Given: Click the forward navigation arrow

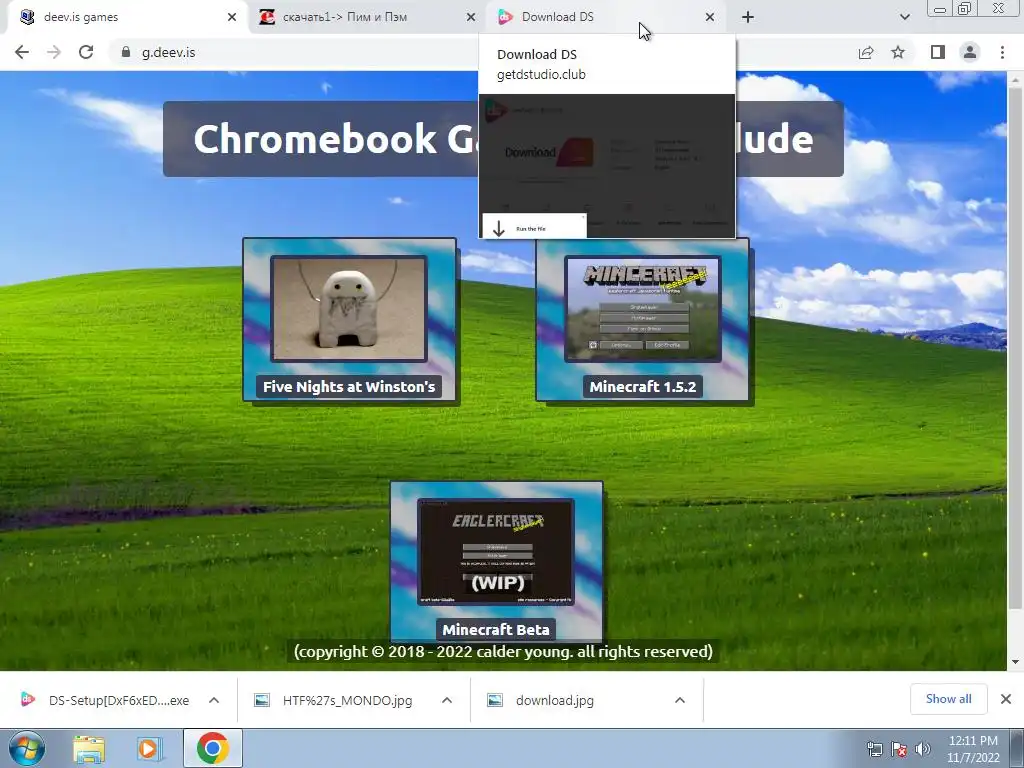Looking at the screenshot, I should point(54,52).
